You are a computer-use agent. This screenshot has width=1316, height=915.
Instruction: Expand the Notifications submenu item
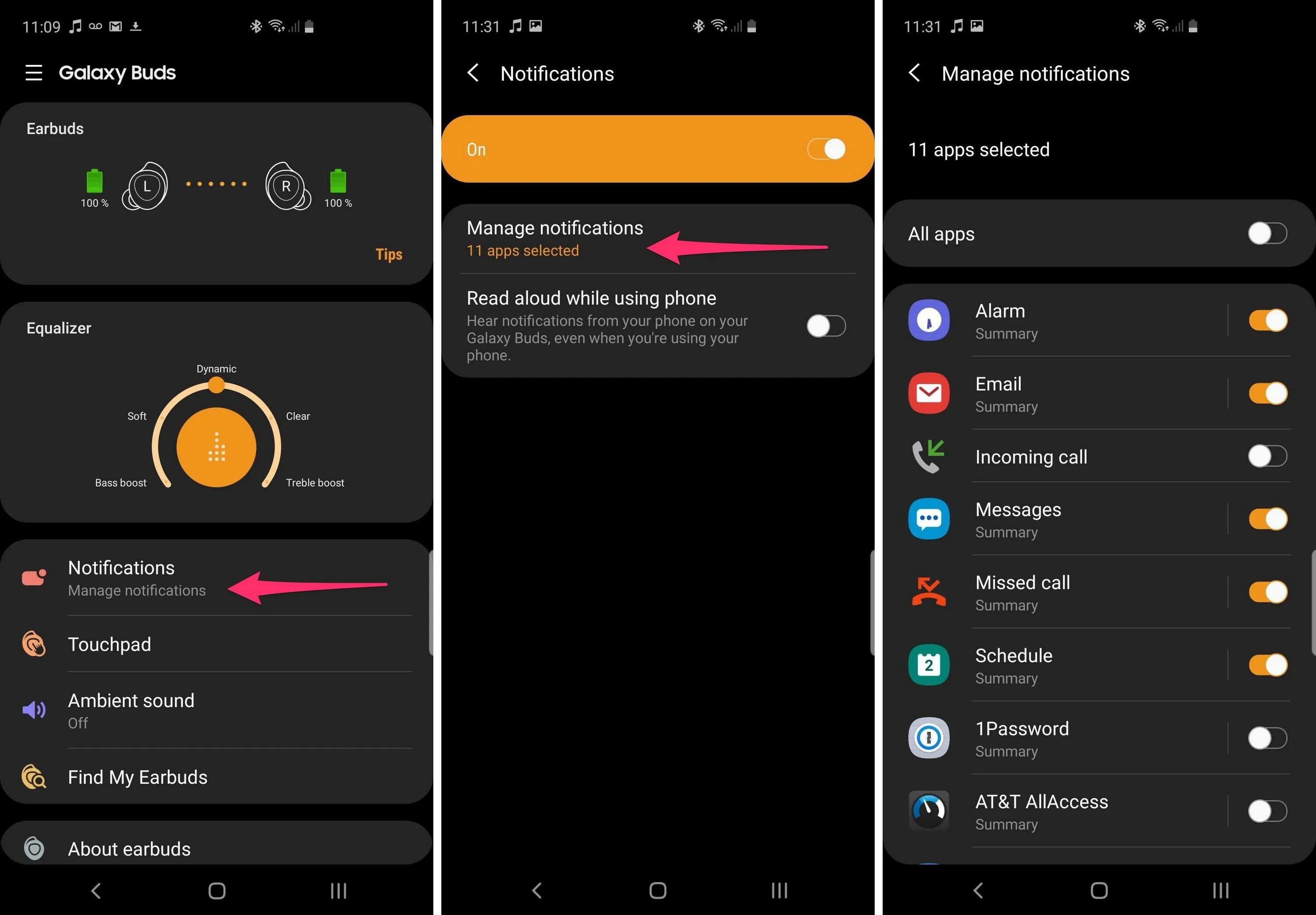[215, 577]
